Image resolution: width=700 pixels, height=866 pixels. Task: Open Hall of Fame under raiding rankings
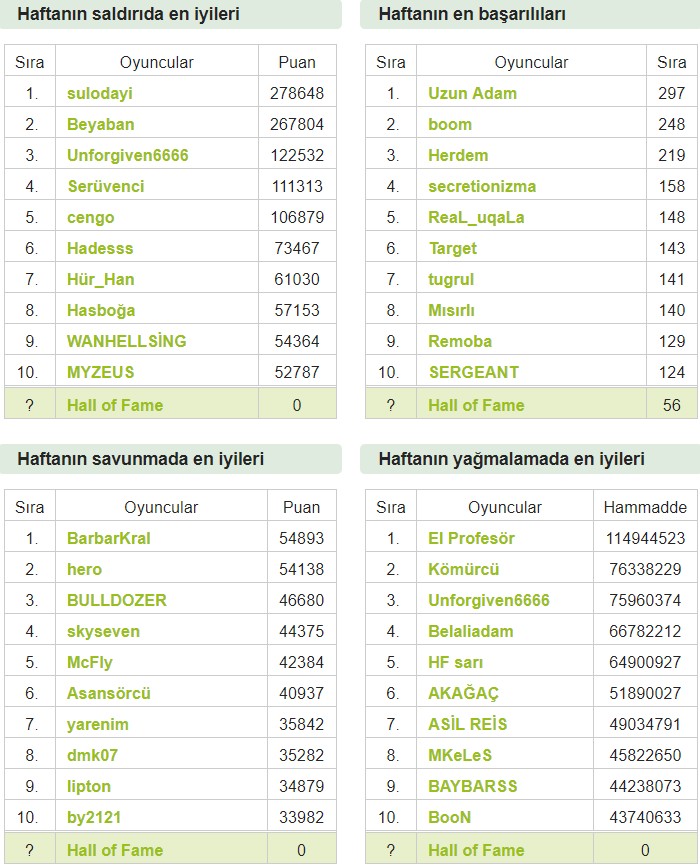pos(476,850)
